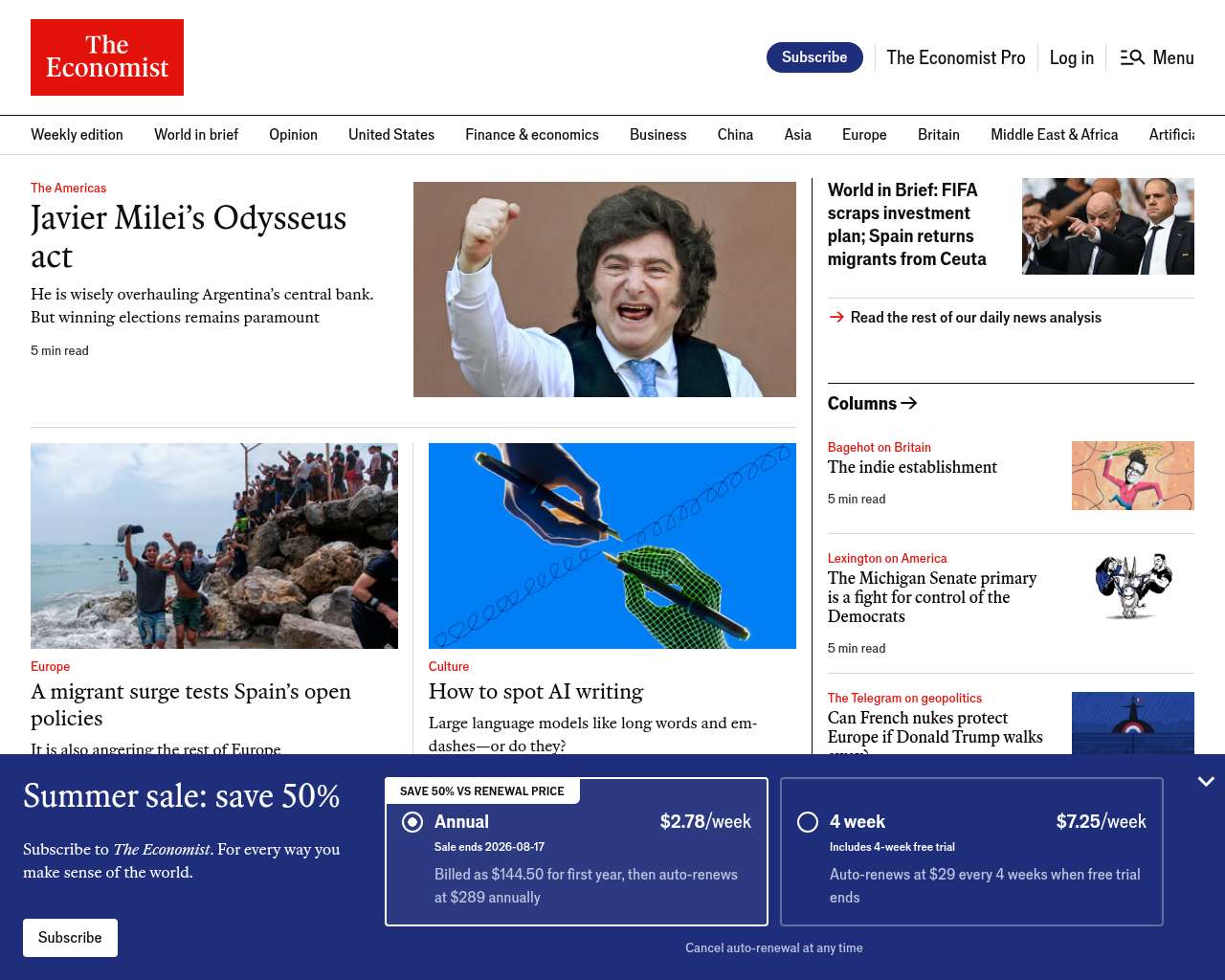
Task: Click the Culture category label
Action: click(449, 666)
